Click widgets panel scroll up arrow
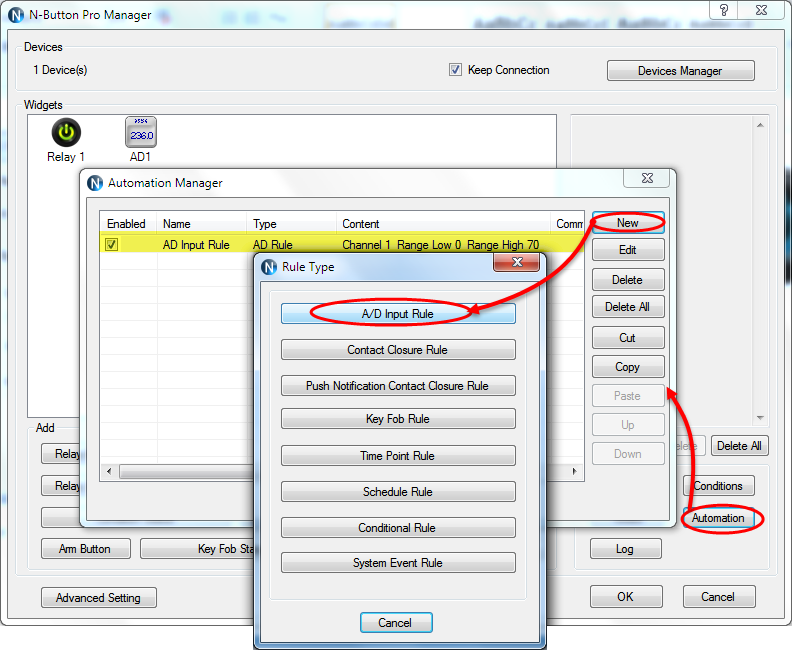Image resolution: width=792 pixels, height=650 pixels. [x=760, y=125]
